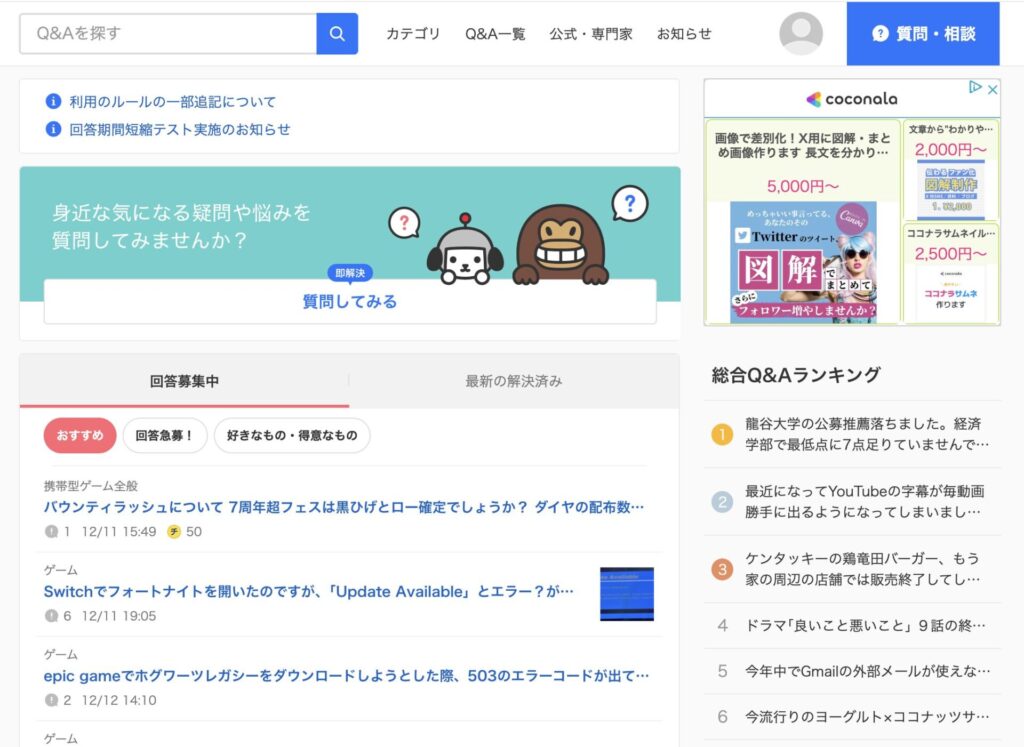Click the search magnifying glass icon
1024x747 pixels.
pyautogui.click(x=336, y=33)
